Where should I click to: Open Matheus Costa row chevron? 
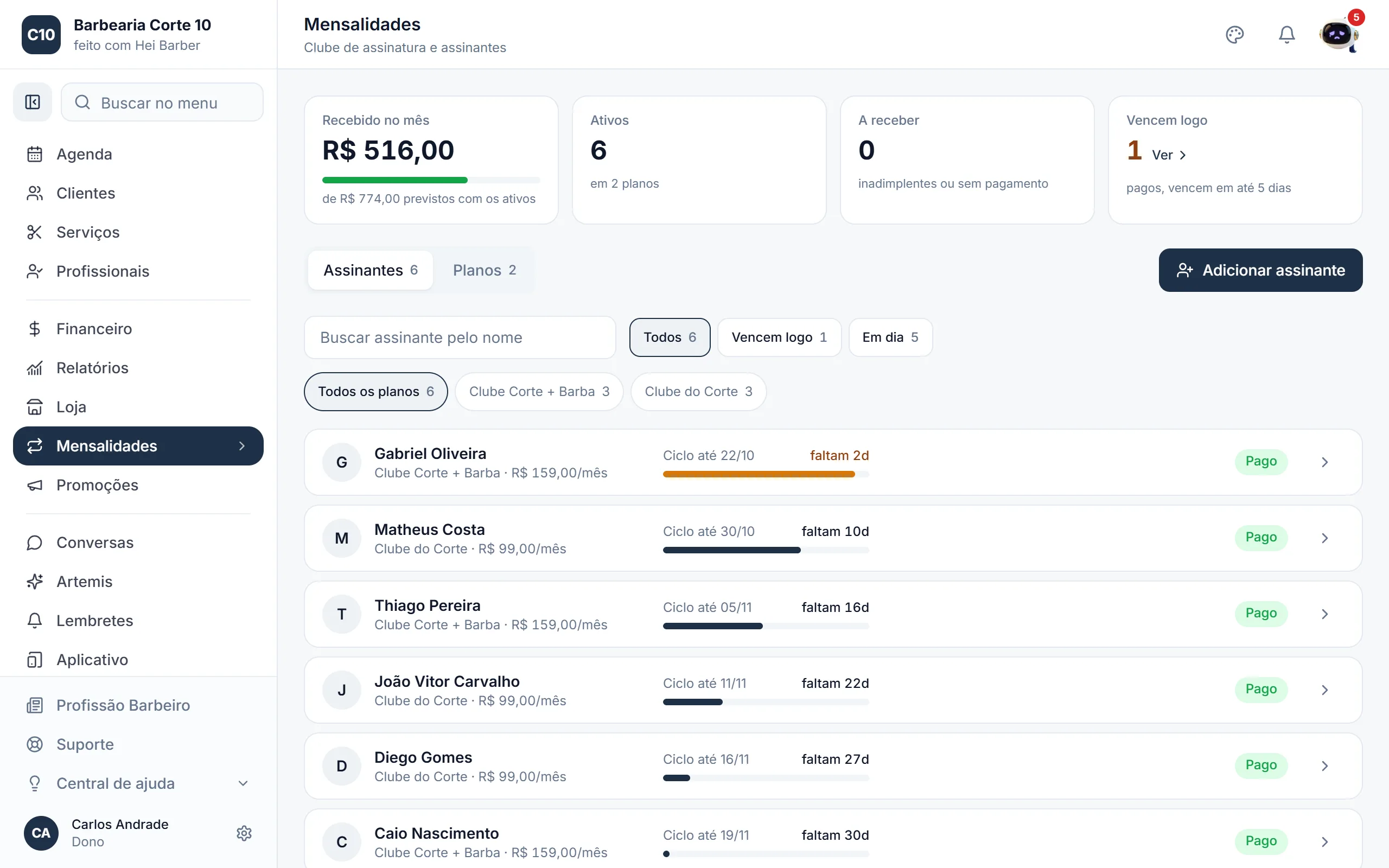[1325, 538]
